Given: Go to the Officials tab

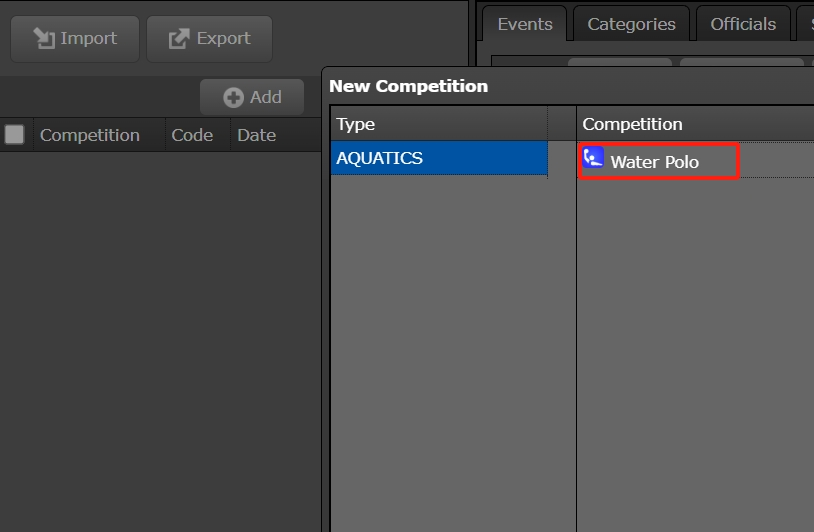Looking at the screenshot, I should coord(742,24).
